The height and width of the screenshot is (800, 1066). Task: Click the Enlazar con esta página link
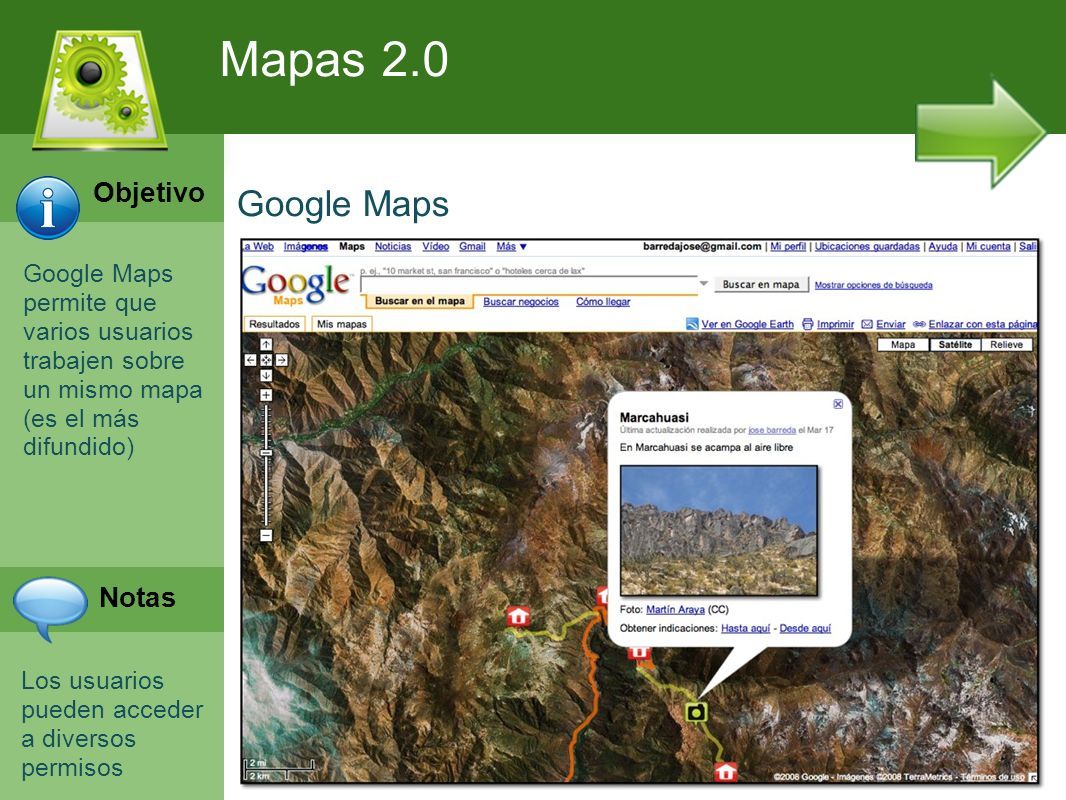point(983,324)
